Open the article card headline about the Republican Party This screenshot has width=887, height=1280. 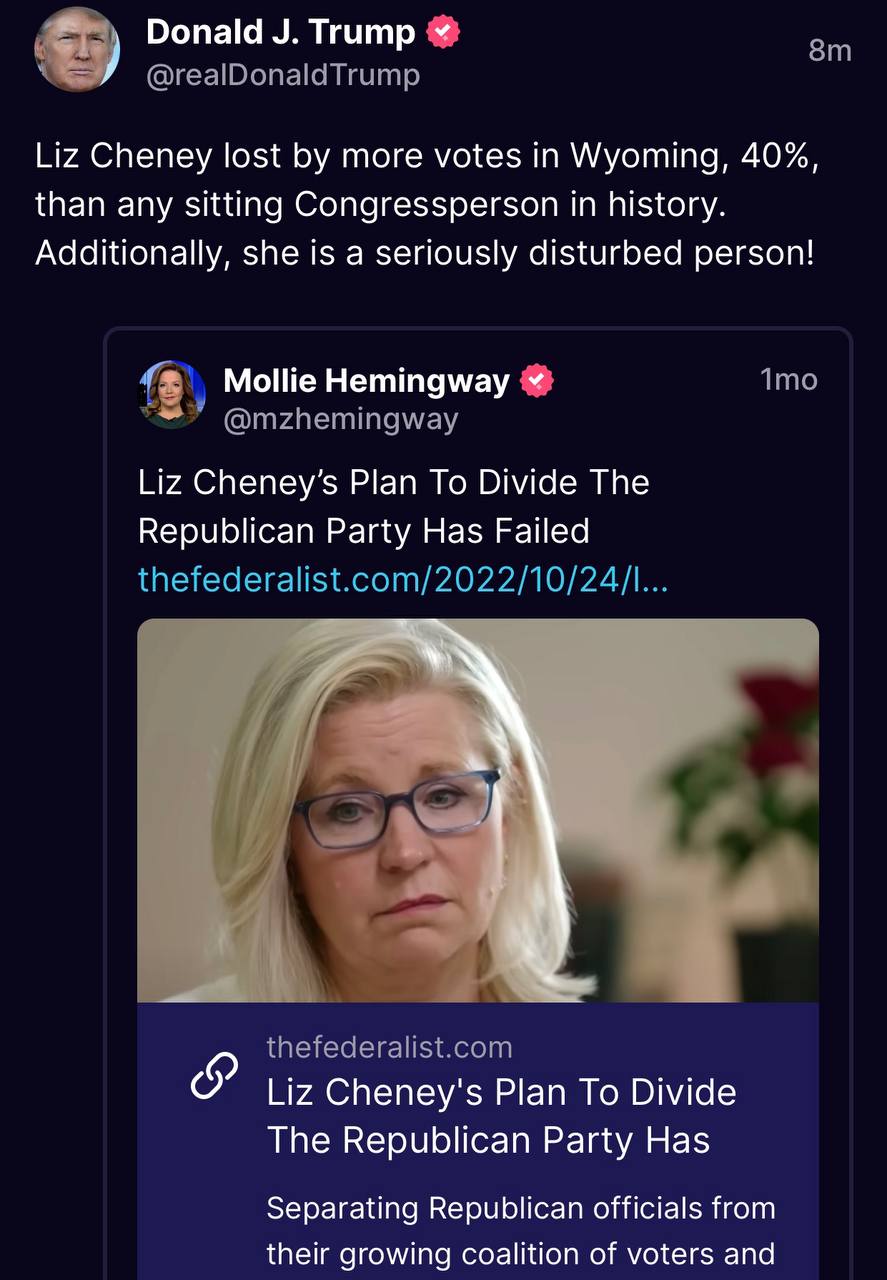(501, 1116)
